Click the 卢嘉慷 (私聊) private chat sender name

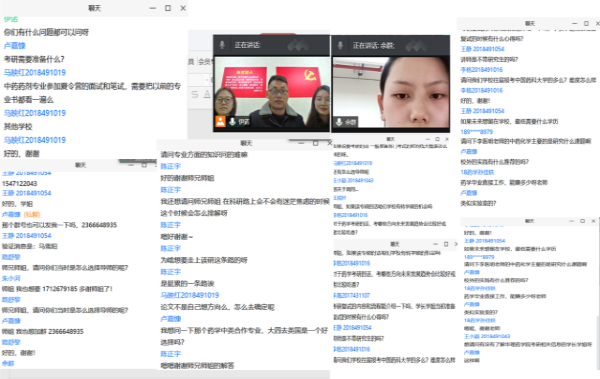(x=21, y=214)
